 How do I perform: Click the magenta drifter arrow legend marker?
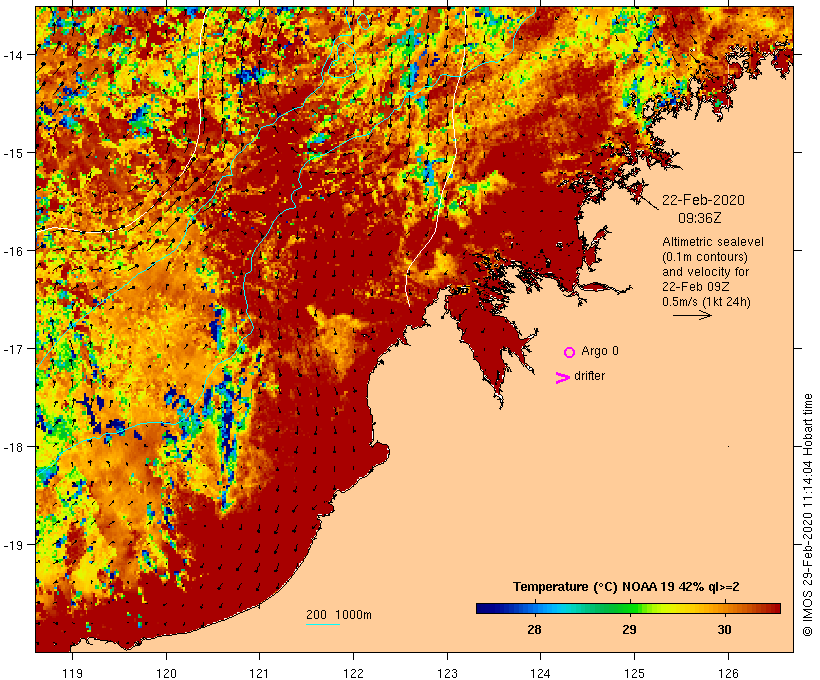pos(562,378)
